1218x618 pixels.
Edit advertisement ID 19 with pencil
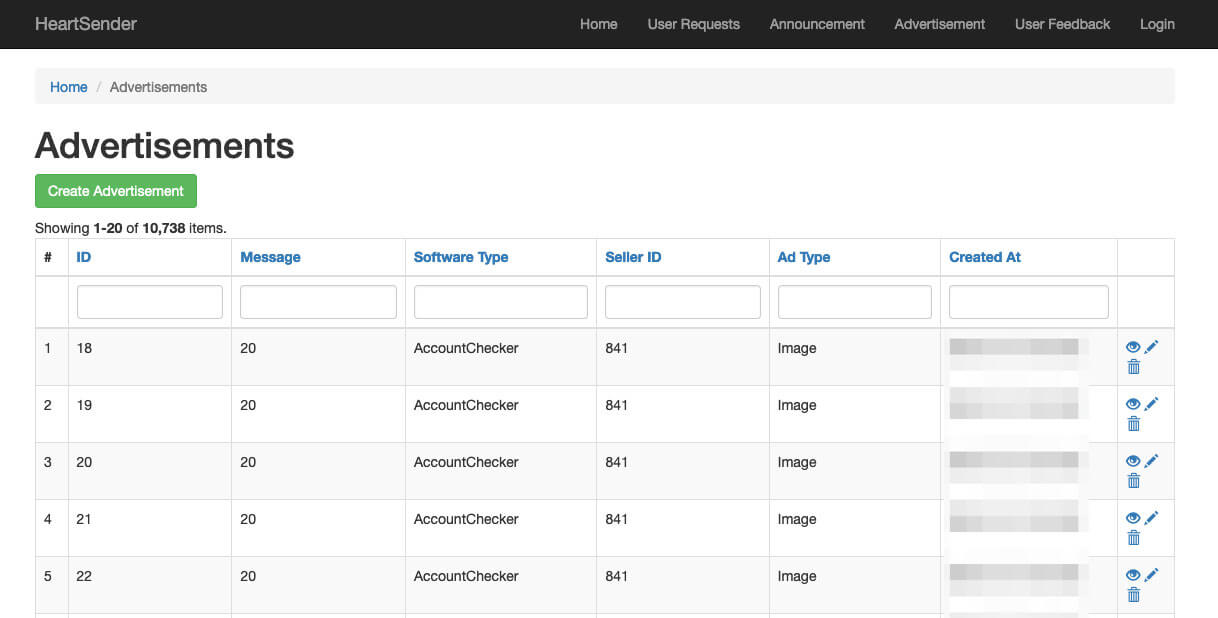tap(1151, 403)
